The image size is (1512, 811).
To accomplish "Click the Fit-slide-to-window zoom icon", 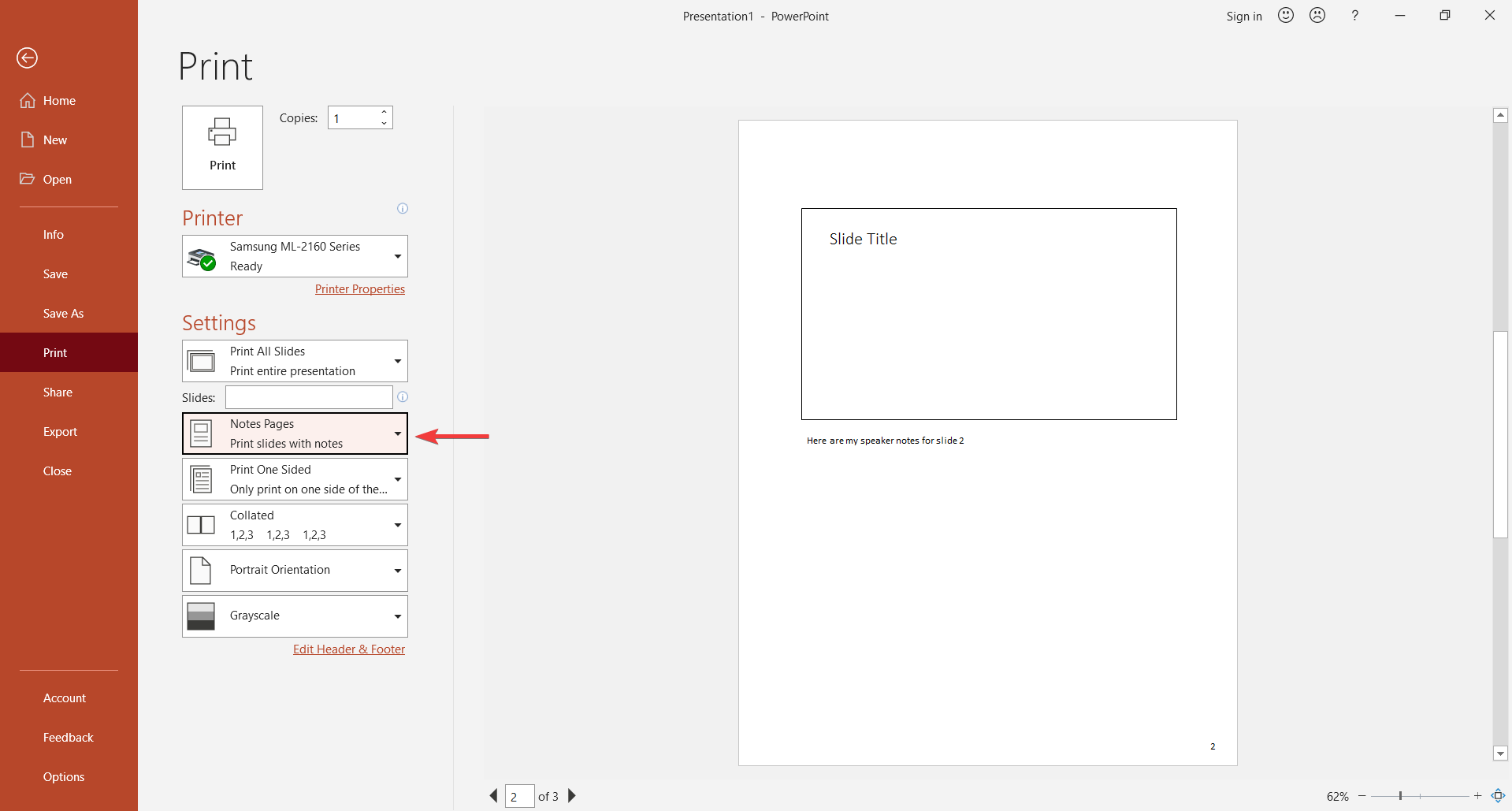I will click(x=1496, y=796).
